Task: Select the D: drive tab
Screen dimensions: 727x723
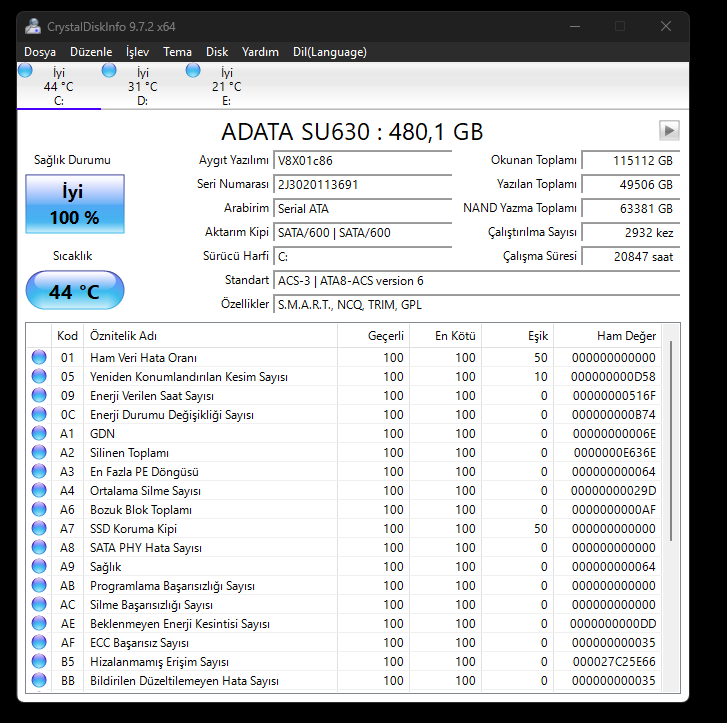Action: [x=143, y=86]
